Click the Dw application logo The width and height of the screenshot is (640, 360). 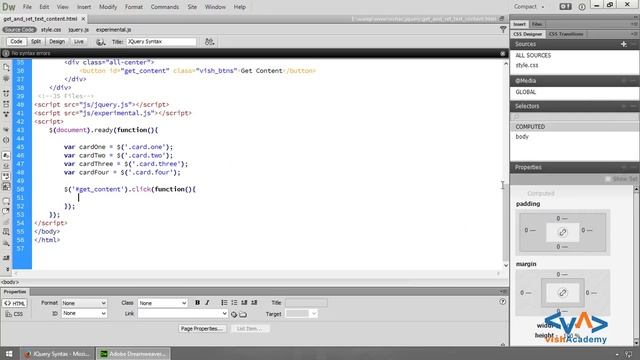9,7
